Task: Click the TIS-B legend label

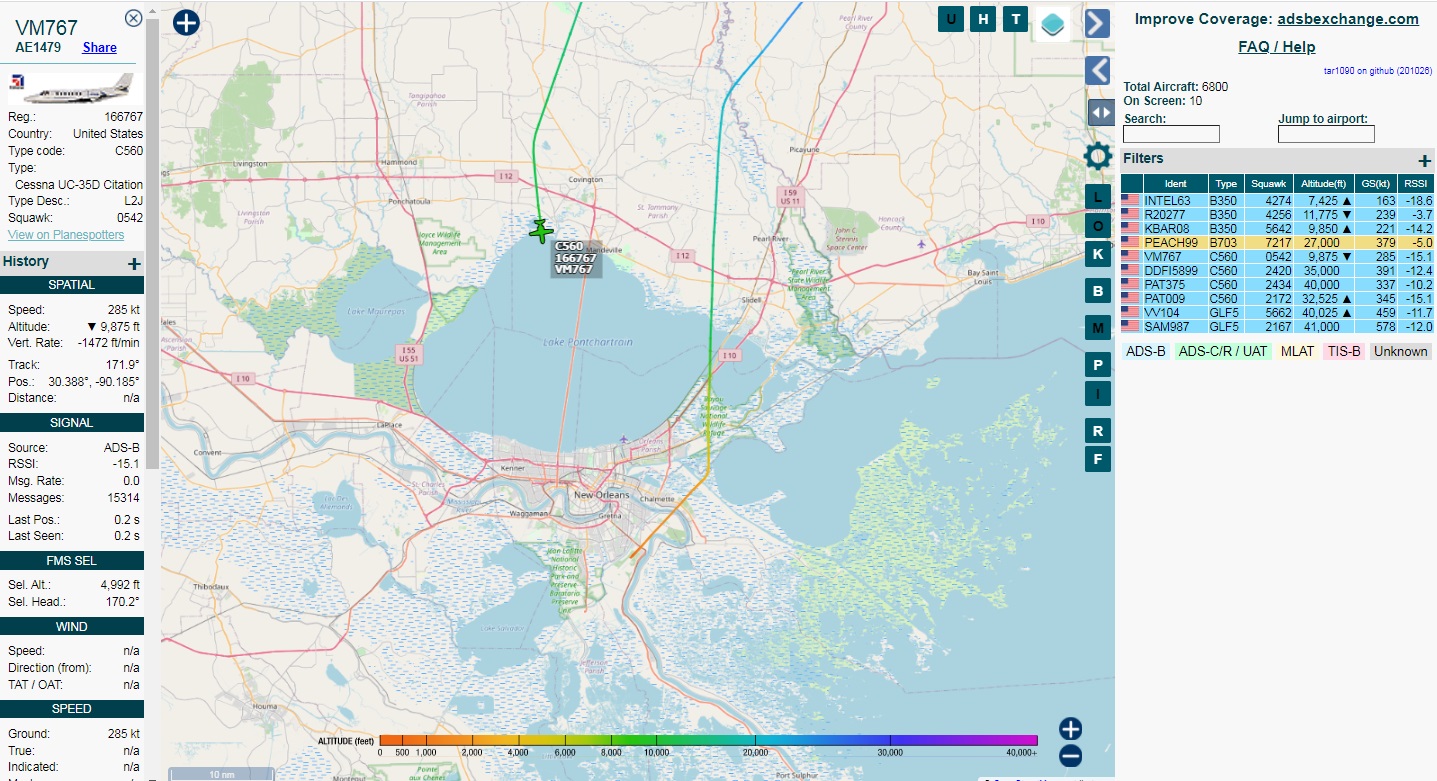Action: pyautogui.click(x=1344, y=351)
